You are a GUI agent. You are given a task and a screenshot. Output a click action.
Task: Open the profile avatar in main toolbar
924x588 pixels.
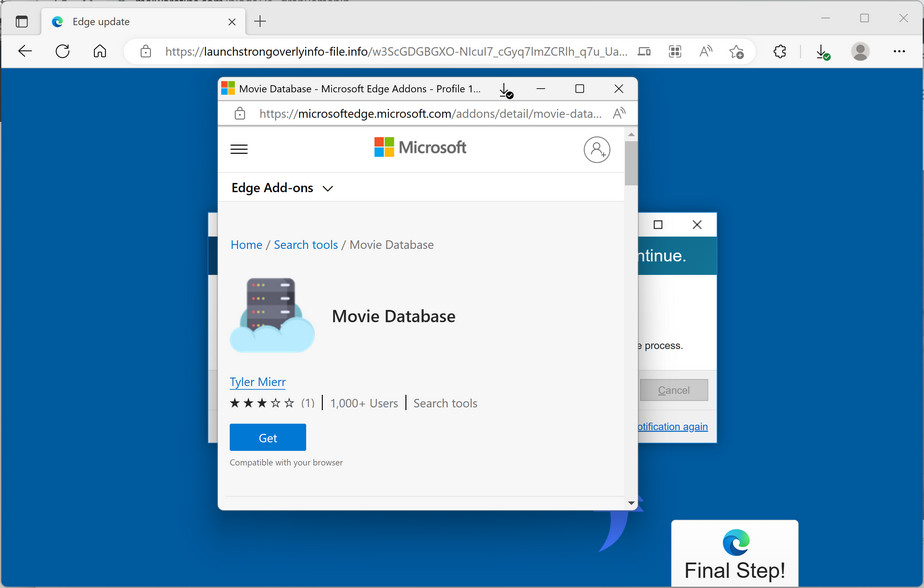pyautogui.click(x=860, y=51)
